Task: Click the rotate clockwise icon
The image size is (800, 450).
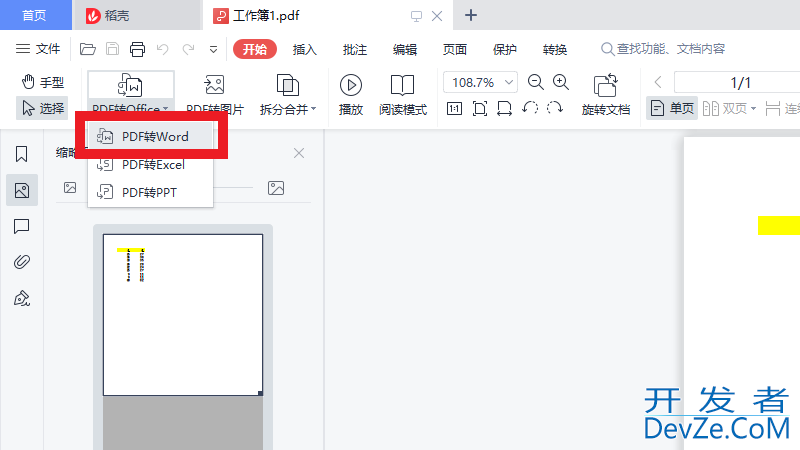Action: pos(555,108)
